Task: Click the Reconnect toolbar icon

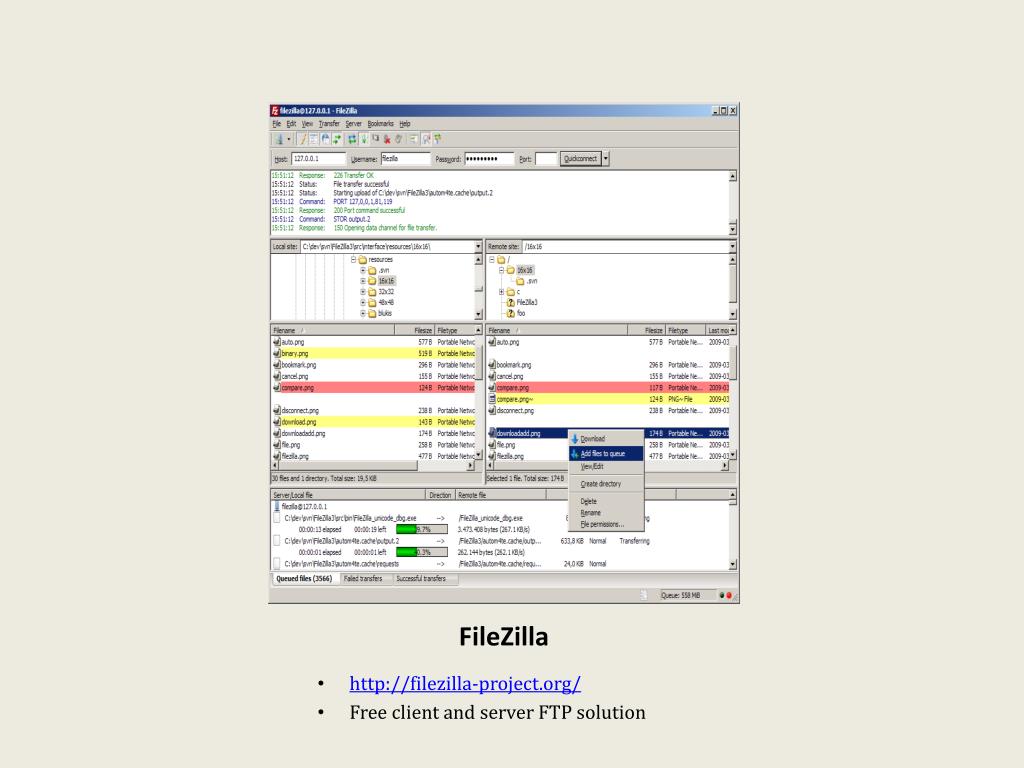Action: click(398, 139)
